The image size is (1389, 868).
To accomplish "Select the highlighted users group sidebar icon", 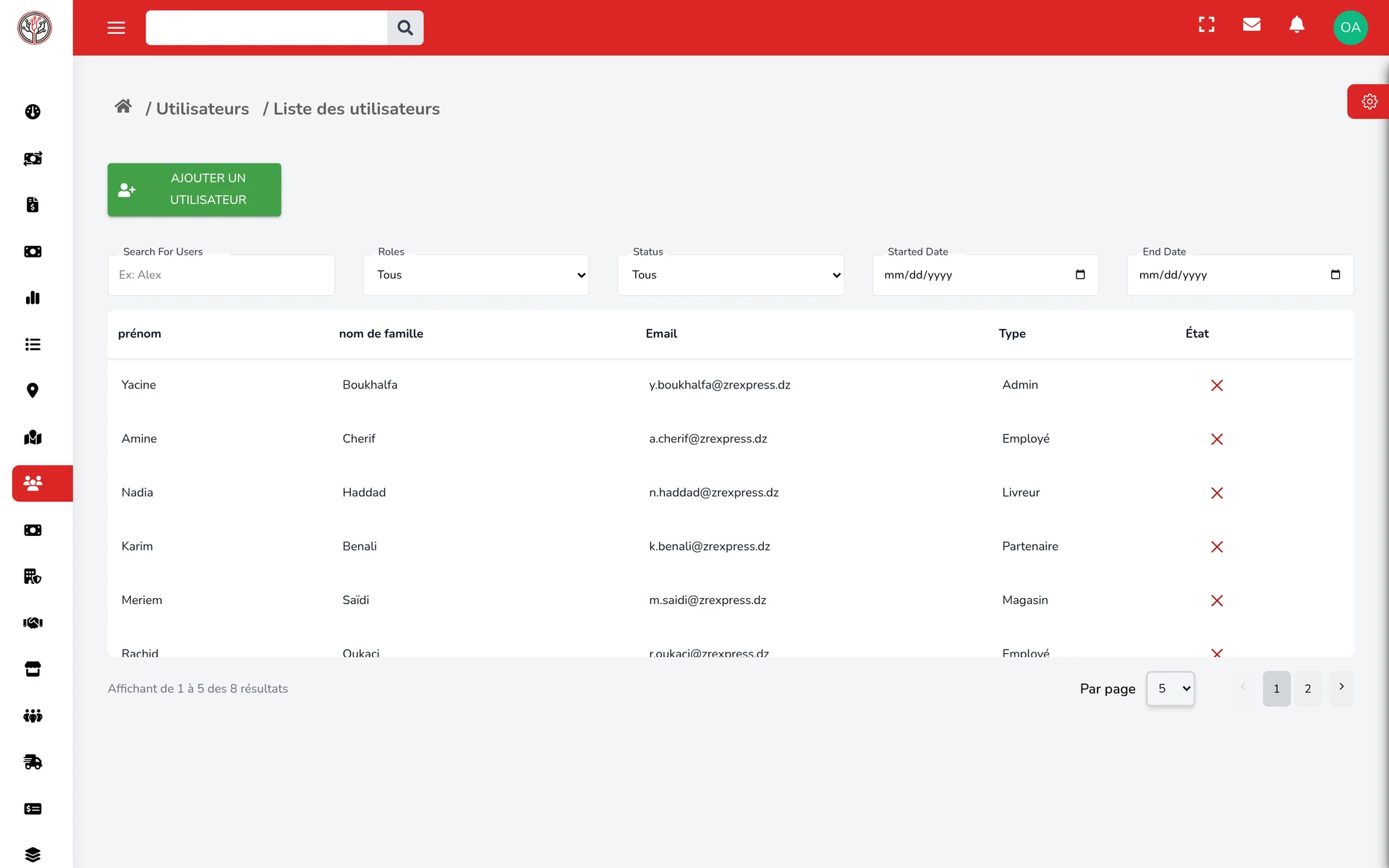I will pos(42,483).
